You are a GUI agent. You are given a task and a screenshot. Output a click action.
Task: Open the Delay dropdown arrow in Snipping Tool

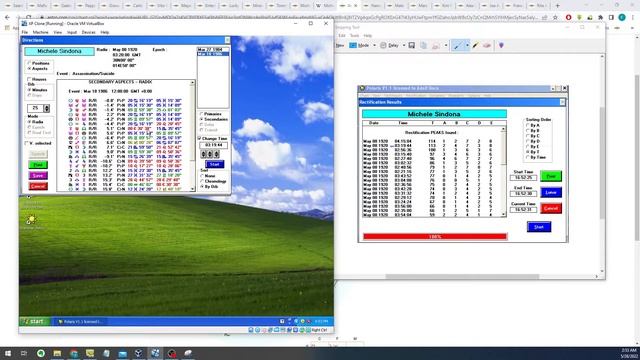[404, 46]
